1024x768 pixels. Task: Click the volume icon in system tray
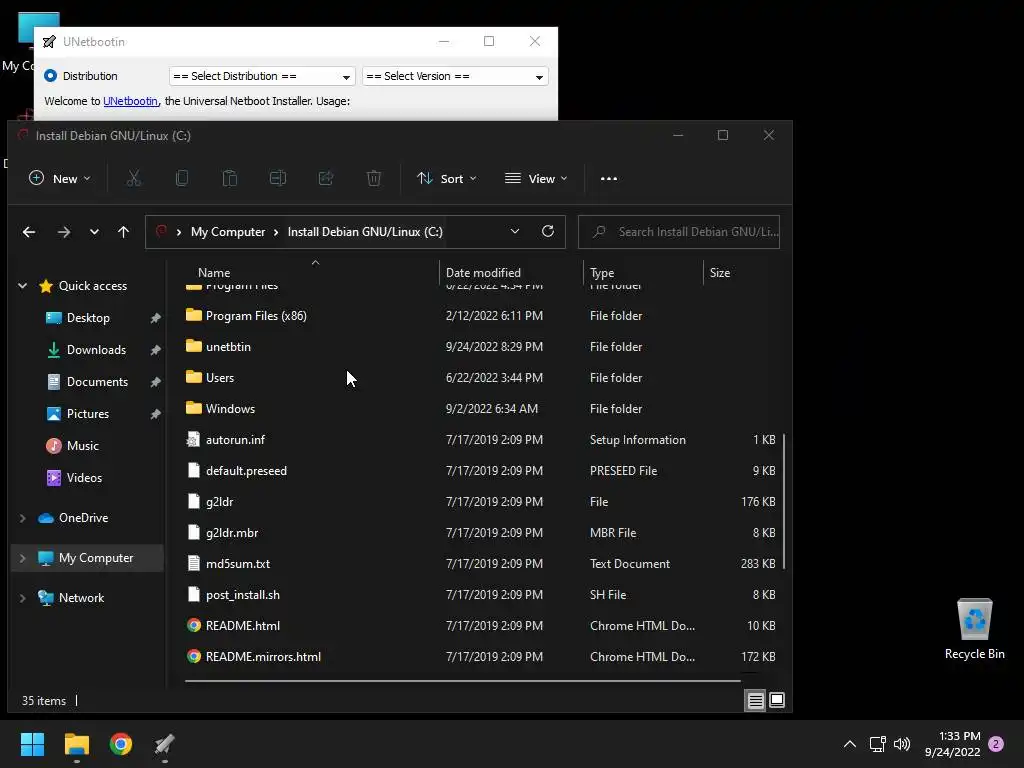tap(902, 744)
